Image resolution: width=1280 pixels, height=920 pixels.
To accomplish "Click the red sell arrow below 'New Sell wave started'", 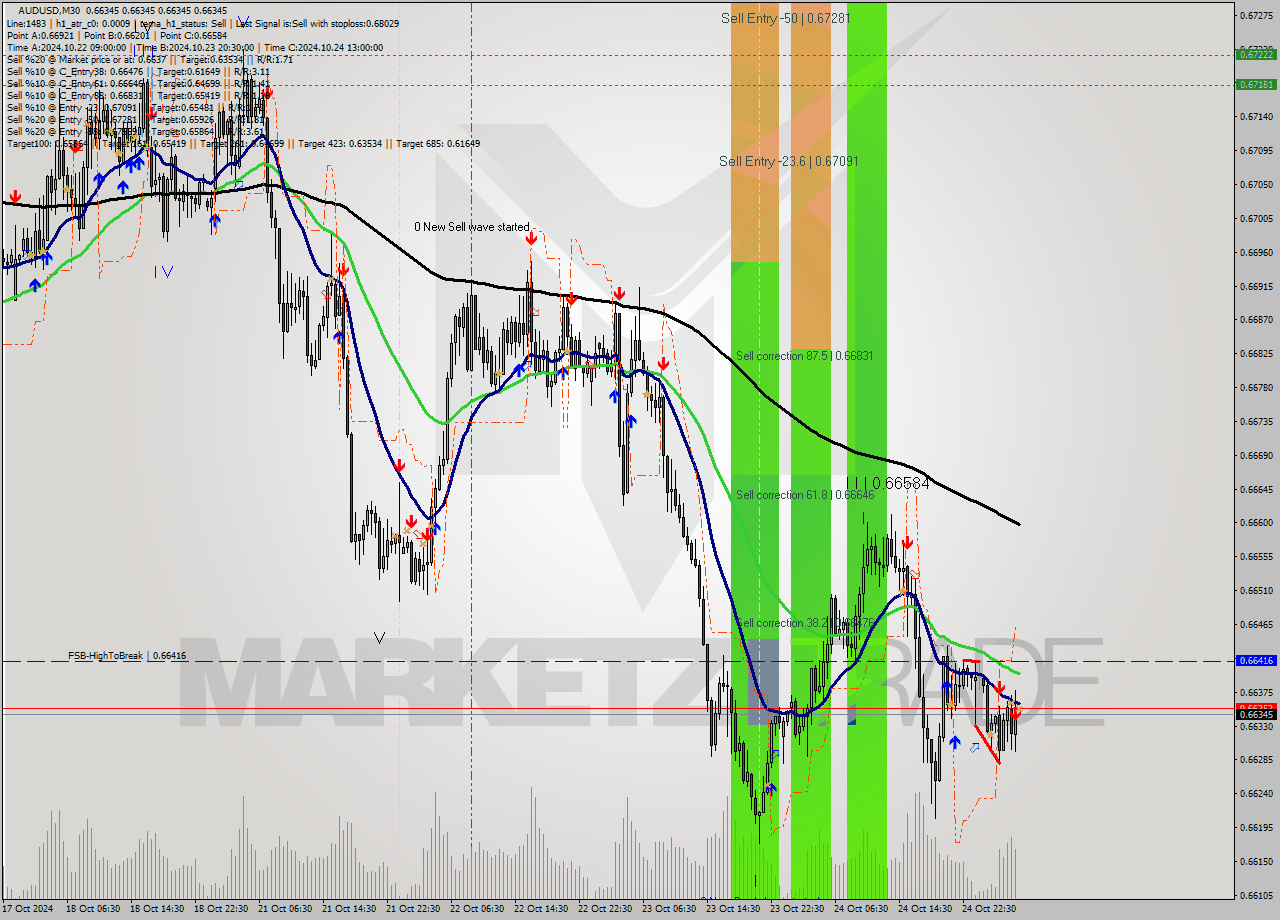I will 531,240.
